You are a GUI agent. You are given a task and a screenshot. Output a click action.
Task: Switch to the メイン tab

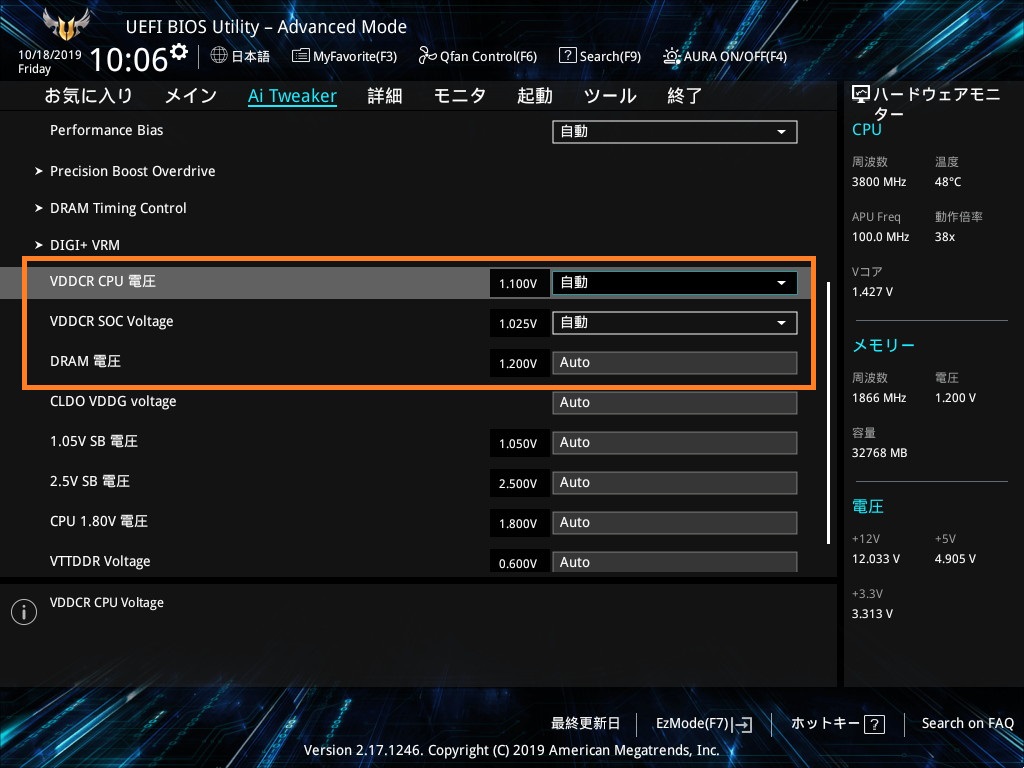pyautogui.click(x=191, y=96)
